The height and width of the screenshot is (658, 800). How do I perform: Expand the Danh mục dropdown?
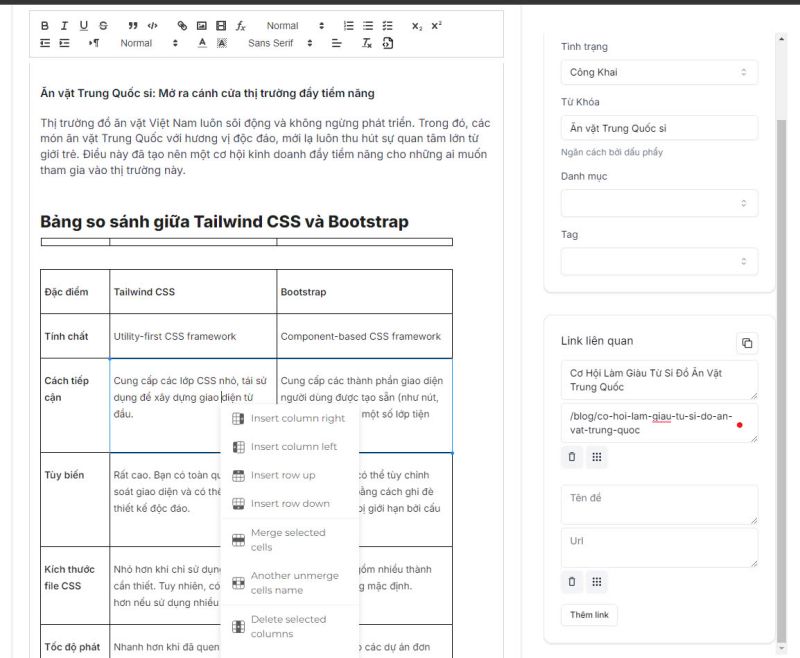(659, 203)
